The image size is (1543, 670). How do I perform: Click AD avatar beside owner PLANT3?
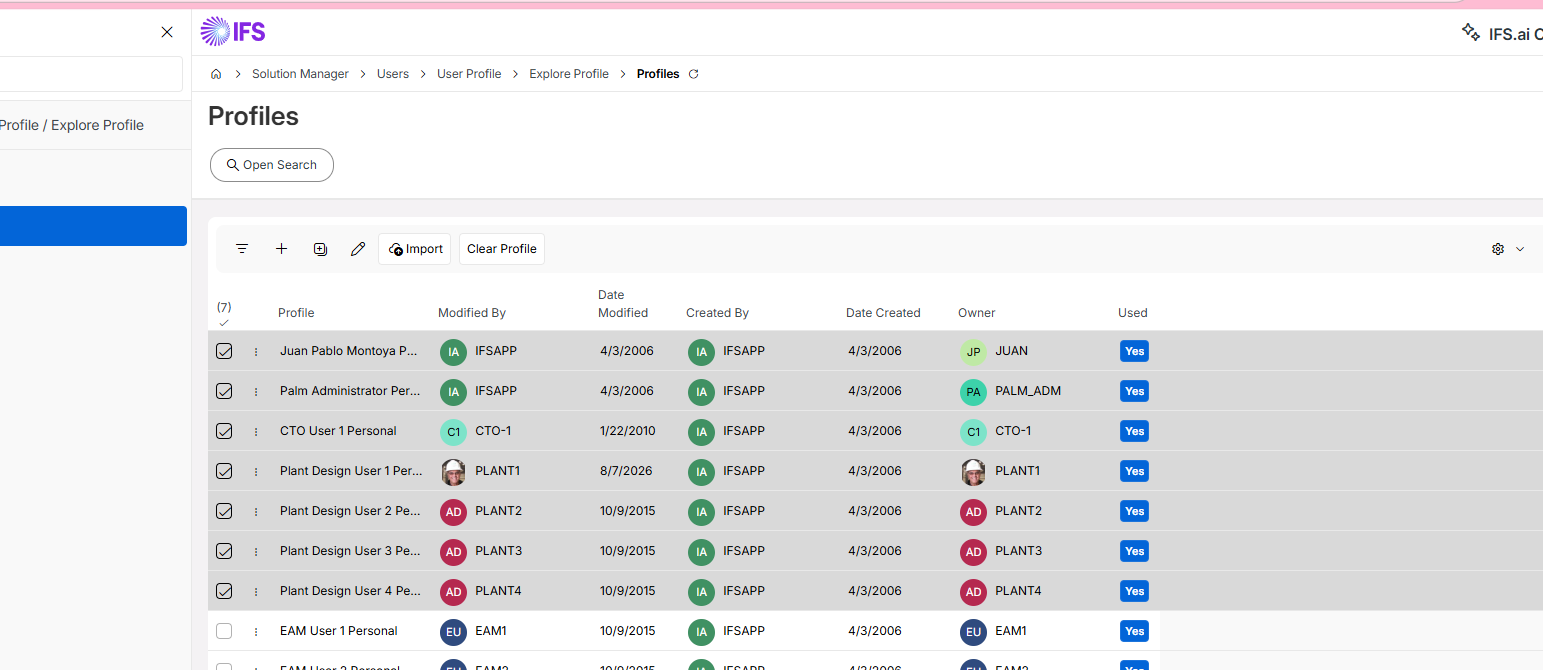coord(973,552)
